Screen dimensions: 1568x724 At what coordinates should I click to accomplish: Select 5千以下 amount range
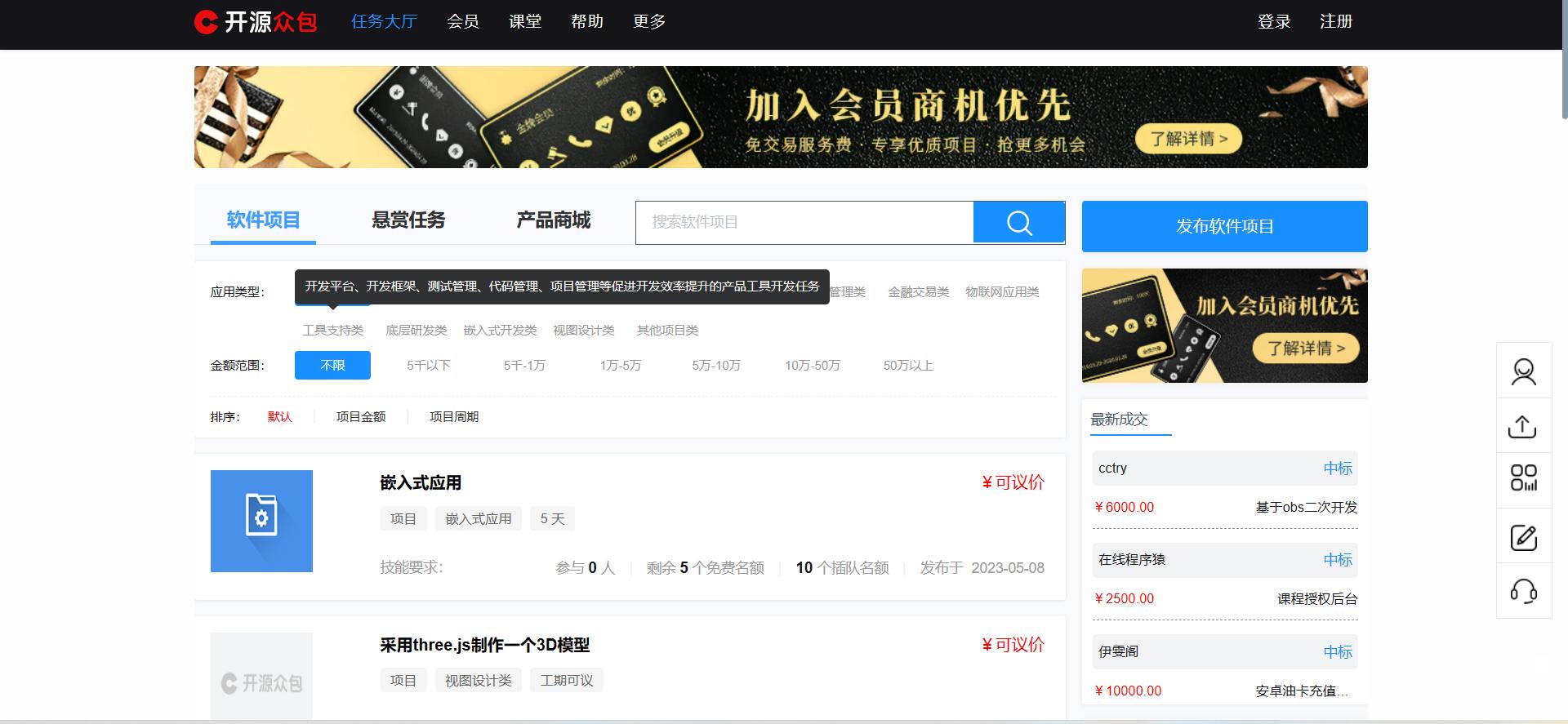429,366
